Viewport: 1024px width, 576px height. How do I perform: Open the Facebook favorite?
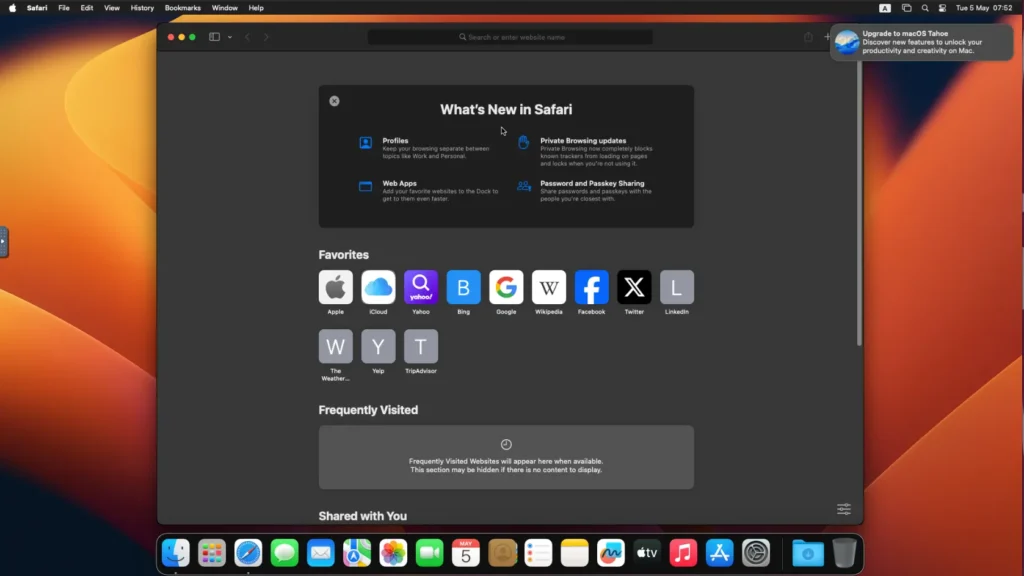tap(591, 287)
